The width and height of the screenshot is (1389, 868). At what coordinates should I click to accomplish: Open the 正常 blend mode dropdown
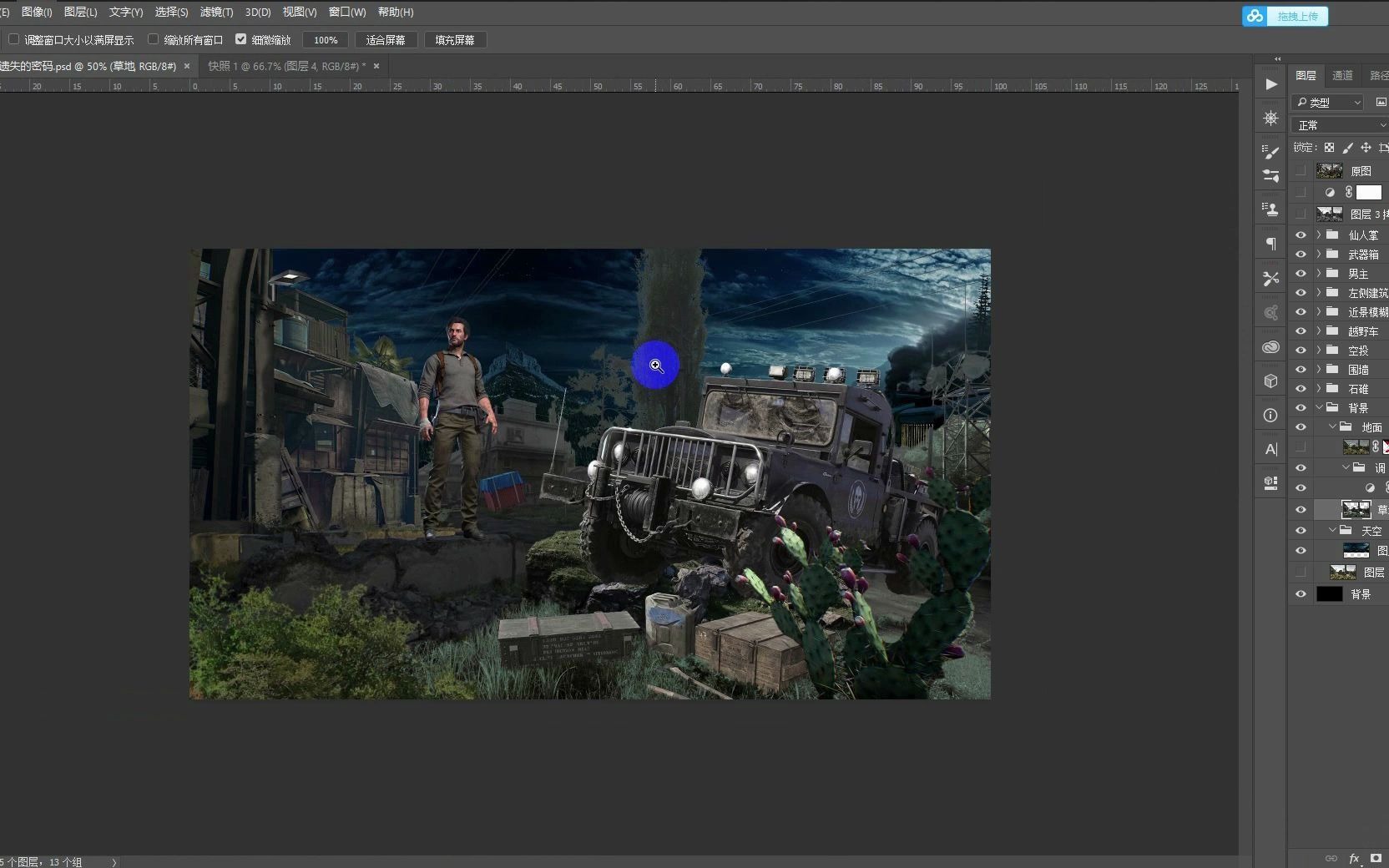tap(1339, 125)
